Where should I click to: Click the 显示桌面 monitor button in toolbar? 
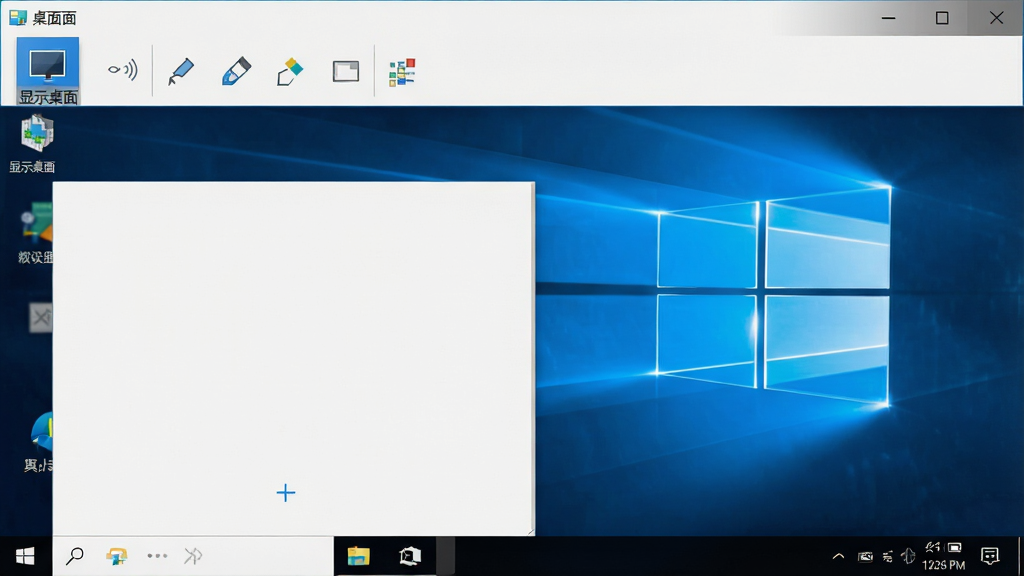point(48,71)
